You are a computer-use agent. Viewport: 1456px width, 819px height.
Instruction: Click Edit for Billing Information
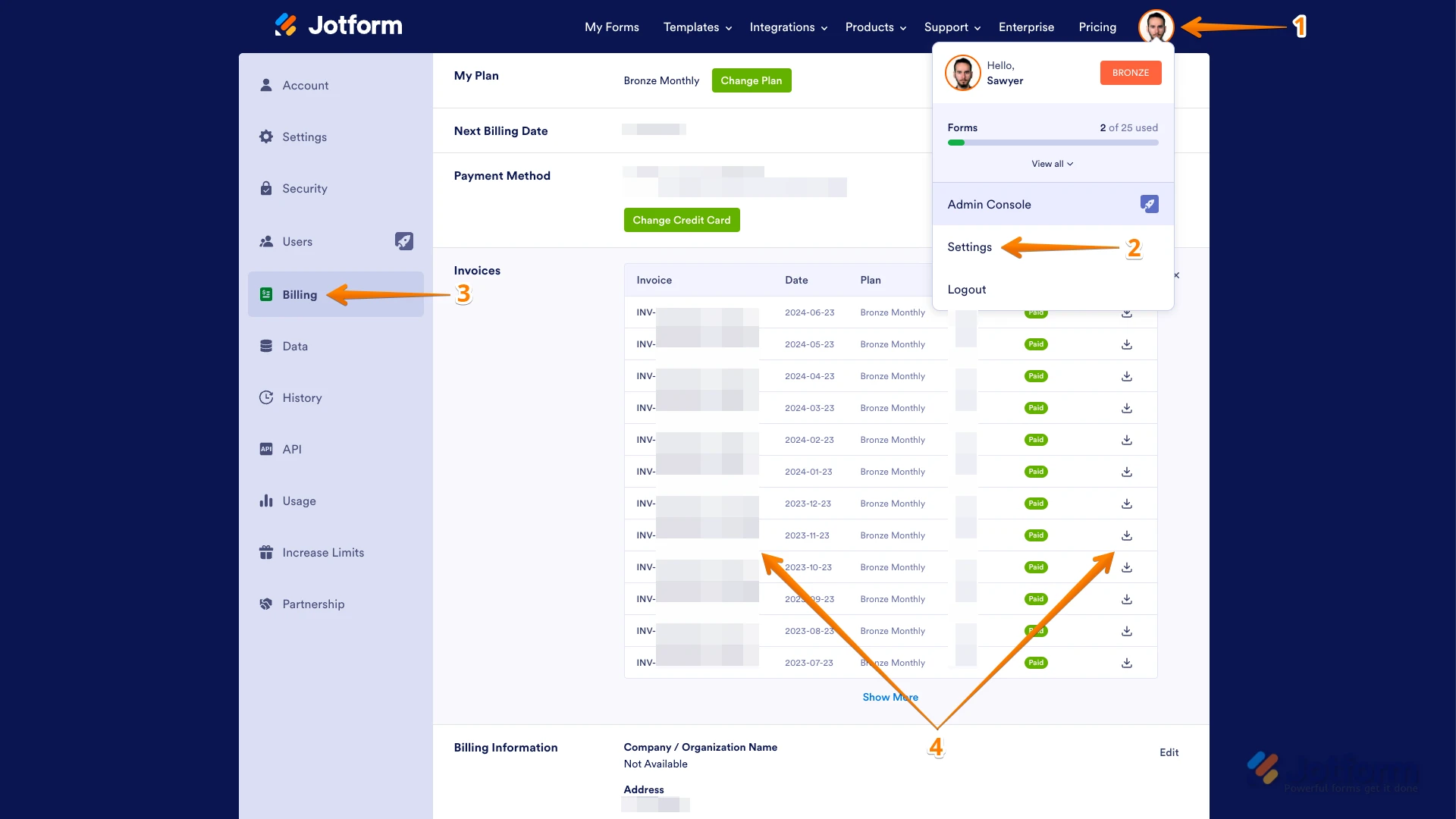point(1169,752)
